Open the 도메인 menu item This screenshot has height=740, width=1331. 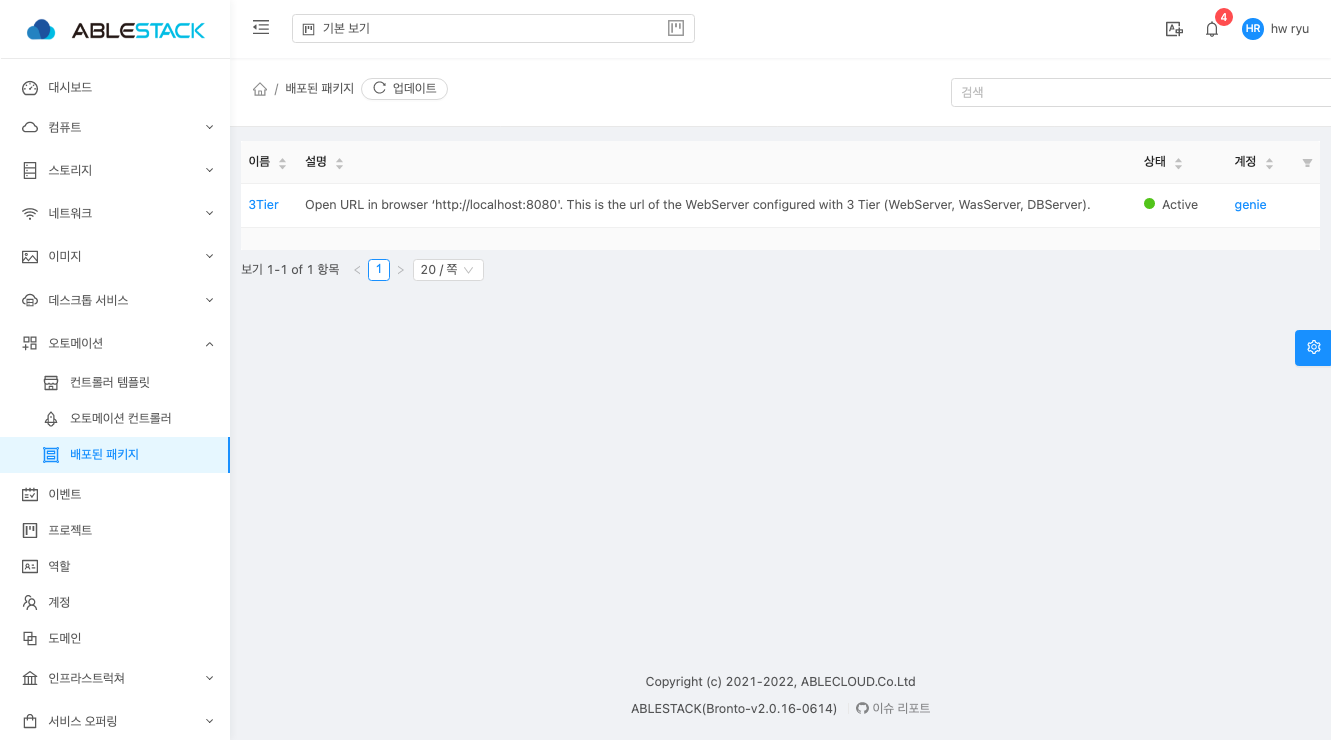tap(115, 639)
